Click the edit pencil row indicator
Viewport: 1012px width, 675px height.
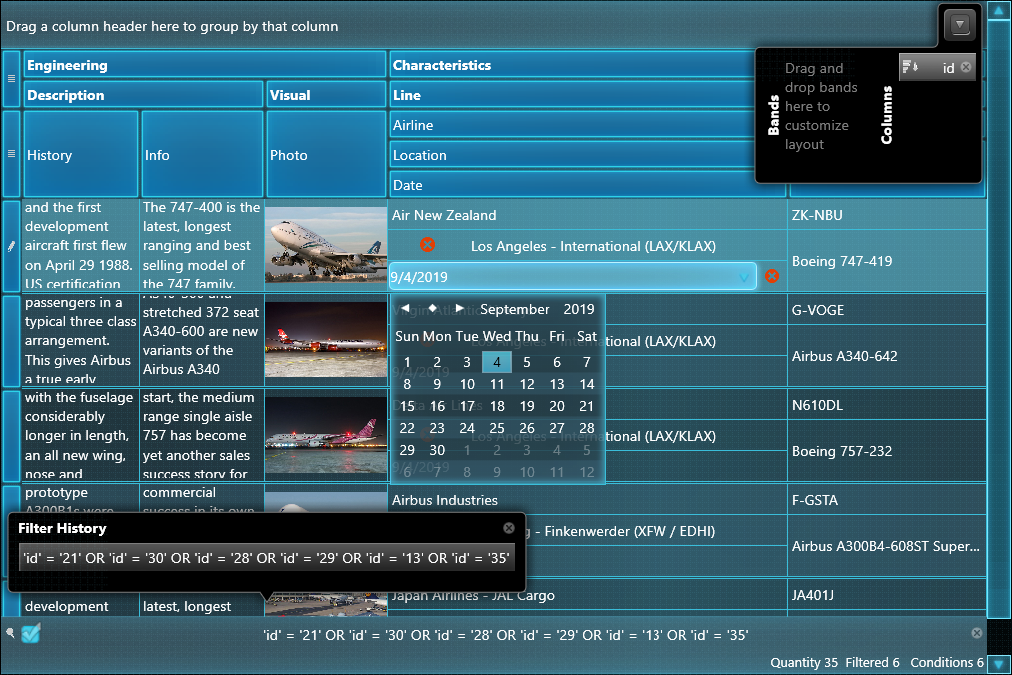click(x=12, y=246)
